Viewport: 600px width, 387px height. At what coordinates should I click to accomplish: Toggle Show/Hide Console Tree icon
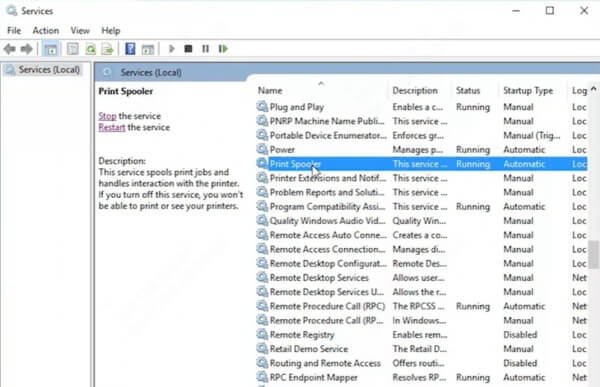(51, 49)
